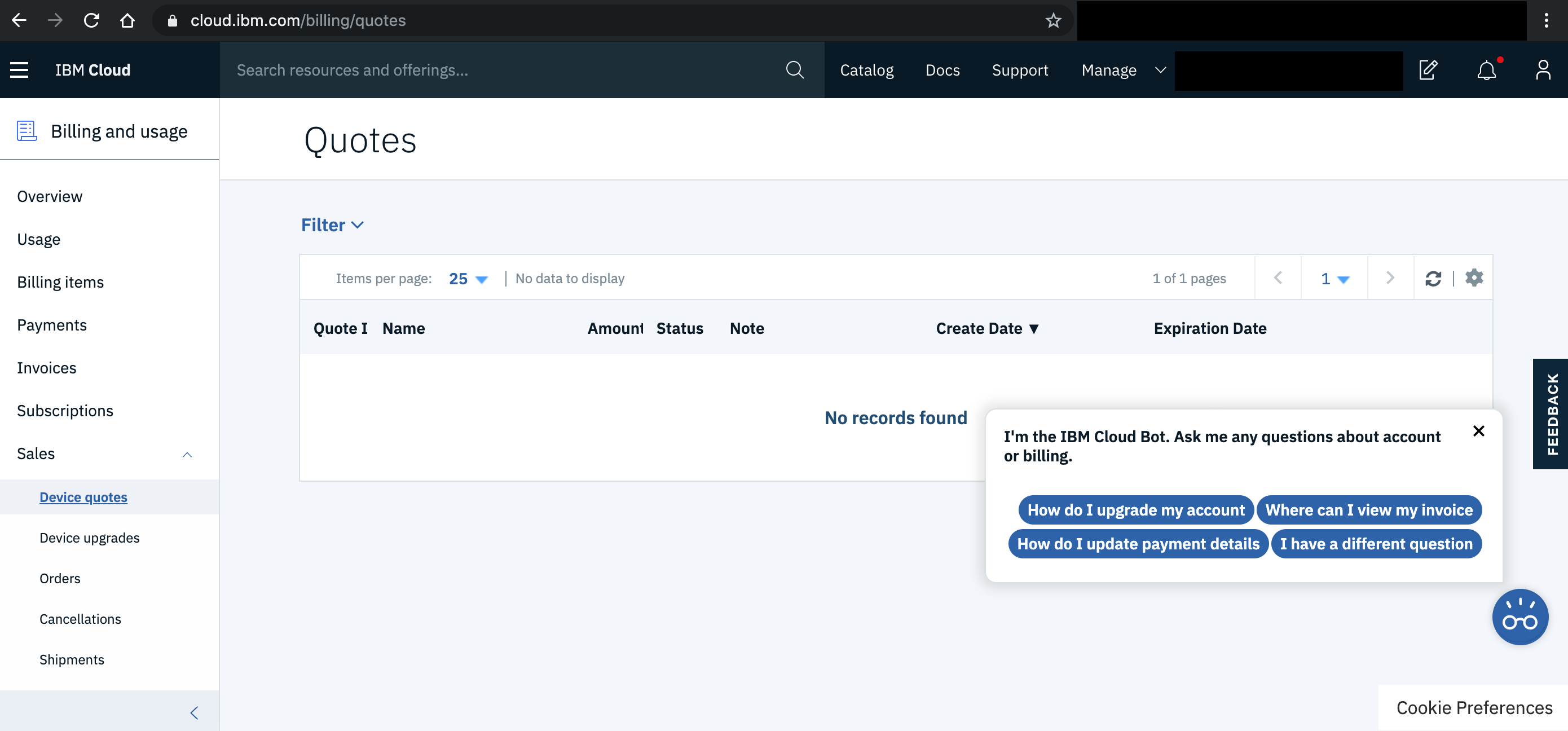Open the page number dropdown
Image resolution: width=1568 pixels, height=731 pixels.
1335,279
